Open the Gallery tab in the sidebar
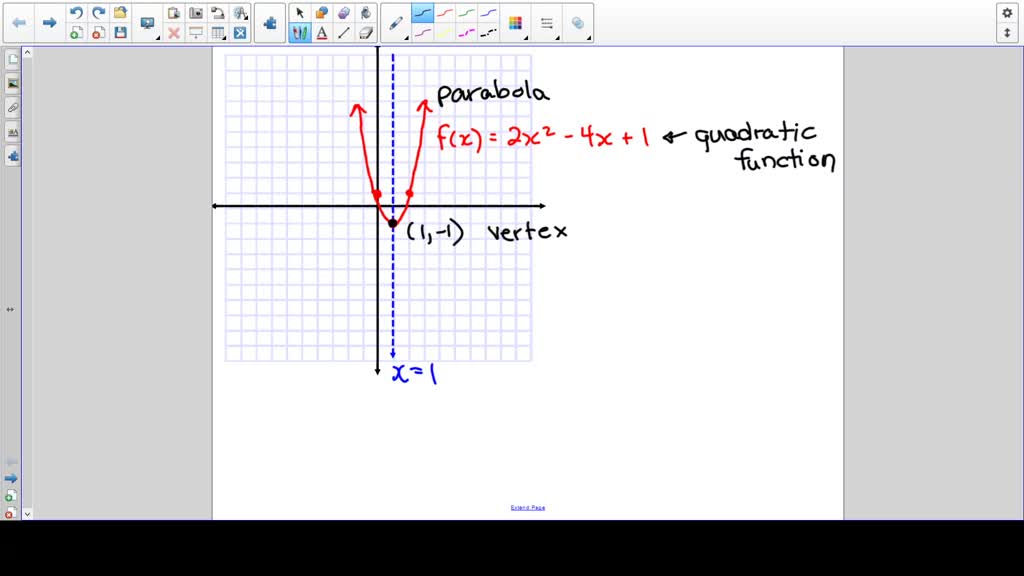This screenshot has height=576, width=1024. click(x=12, y=83)
